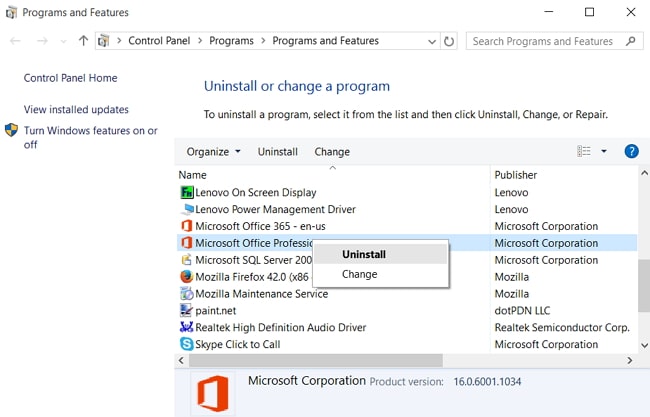The image size is (650, 417).
Task: Open the Organize dropdown menu
Action: [x=213, y=152]
